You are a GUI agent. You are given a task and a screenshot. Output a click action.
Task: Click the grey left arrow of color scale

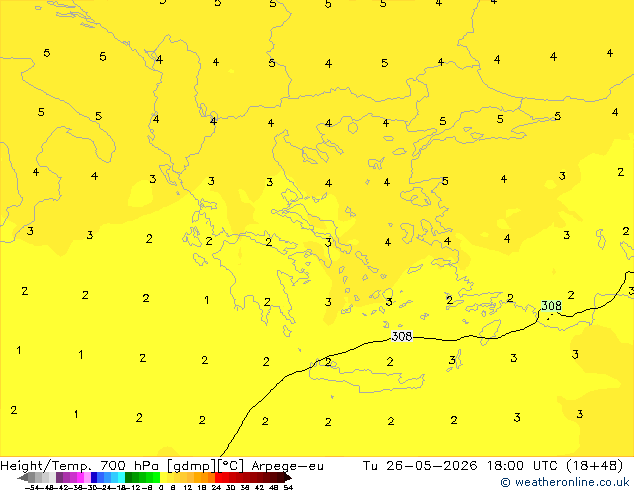tap(23, 478)
